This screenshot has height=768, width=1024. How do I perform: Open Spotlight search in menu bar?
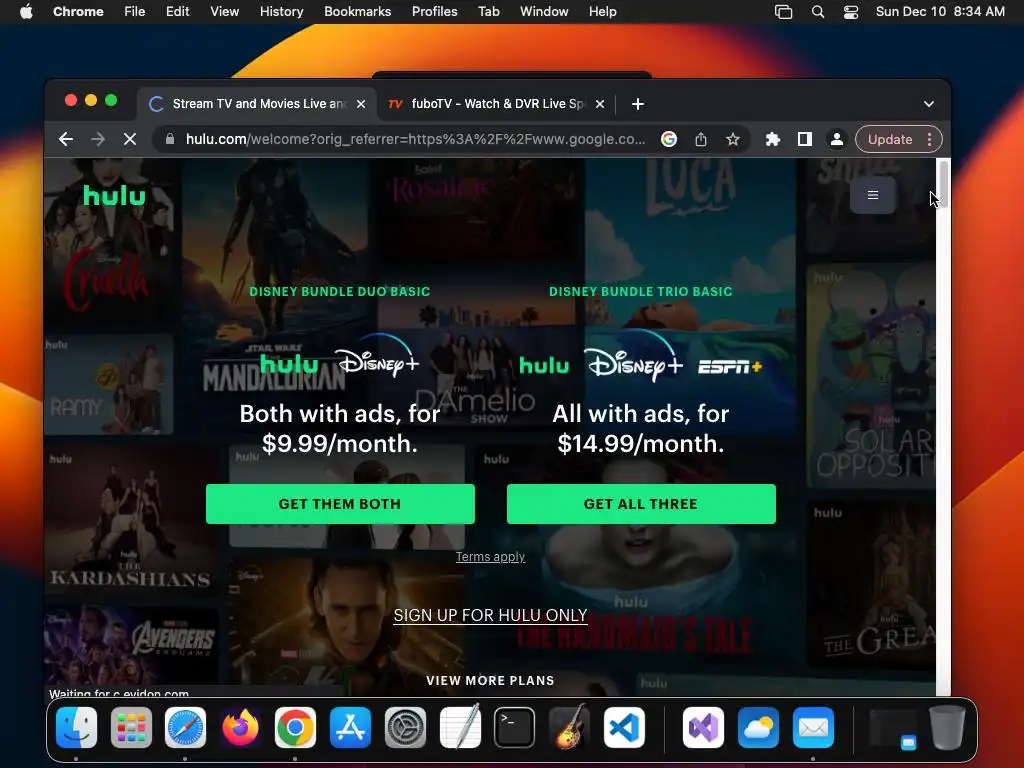tap(818, 12)
